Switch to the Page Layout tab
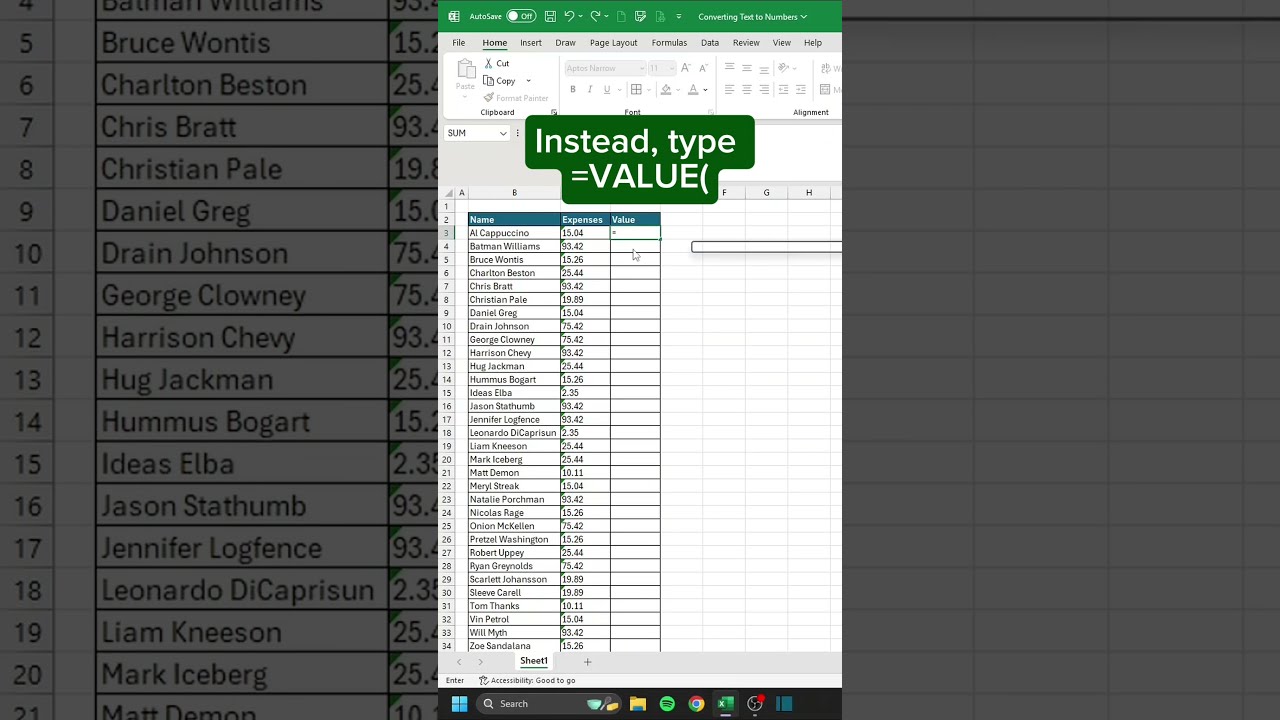The height and width of the screenshot is (720, 1280). pos(613,43)
